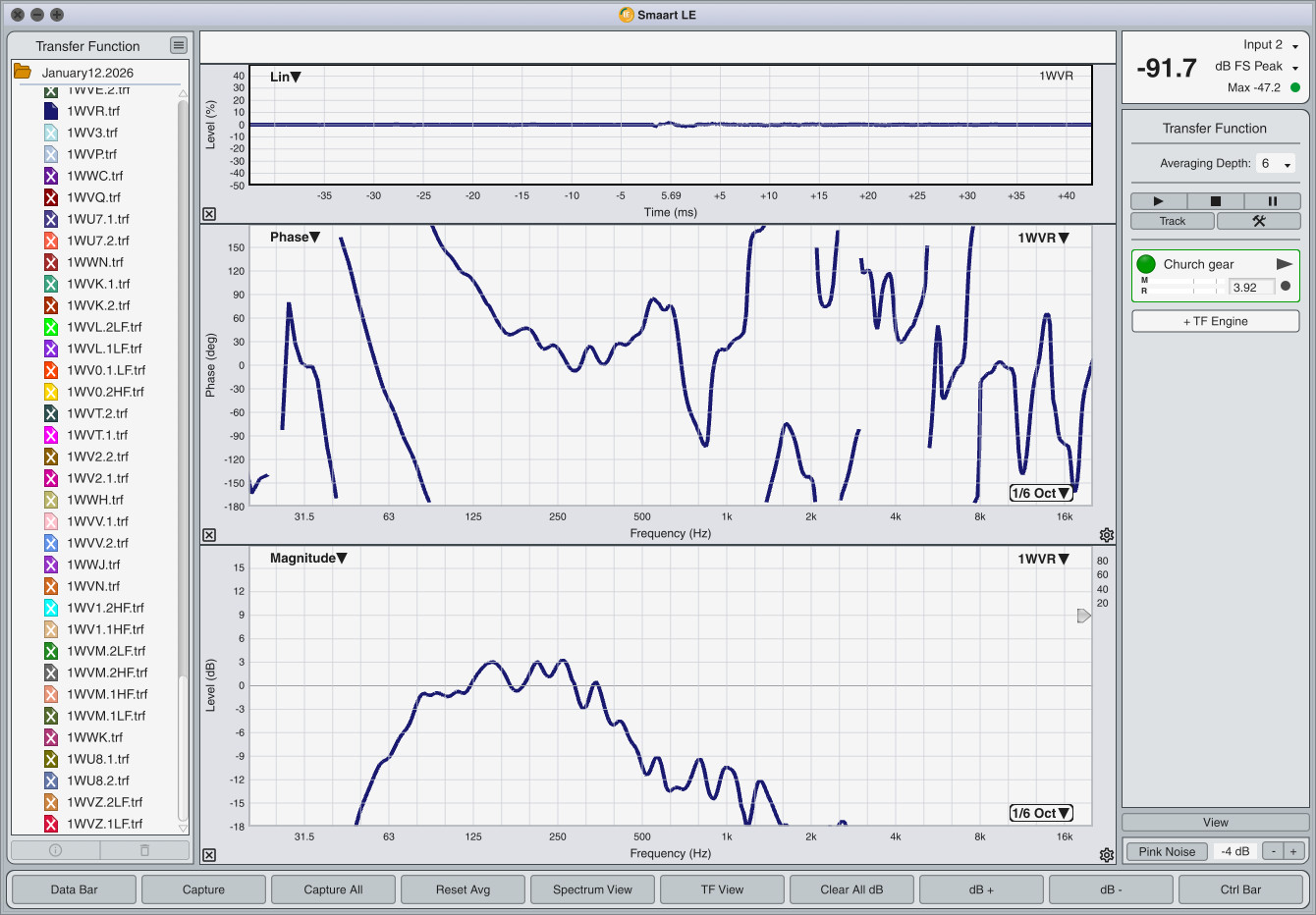Click the Church gear play arrow

pos(1284,264)
